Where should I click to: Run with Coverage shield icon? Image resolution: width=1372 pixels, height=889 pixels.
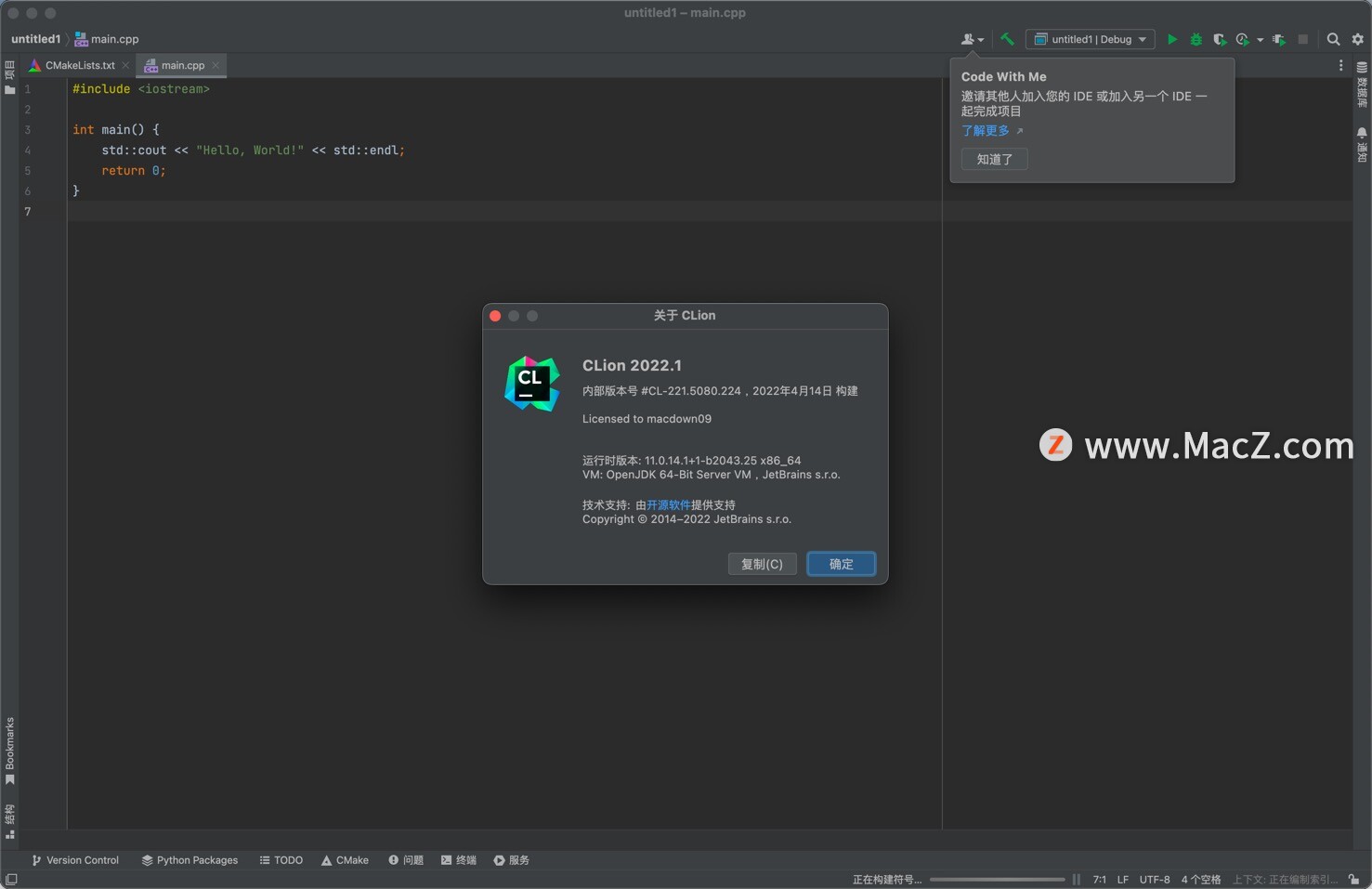point(1220,39)
